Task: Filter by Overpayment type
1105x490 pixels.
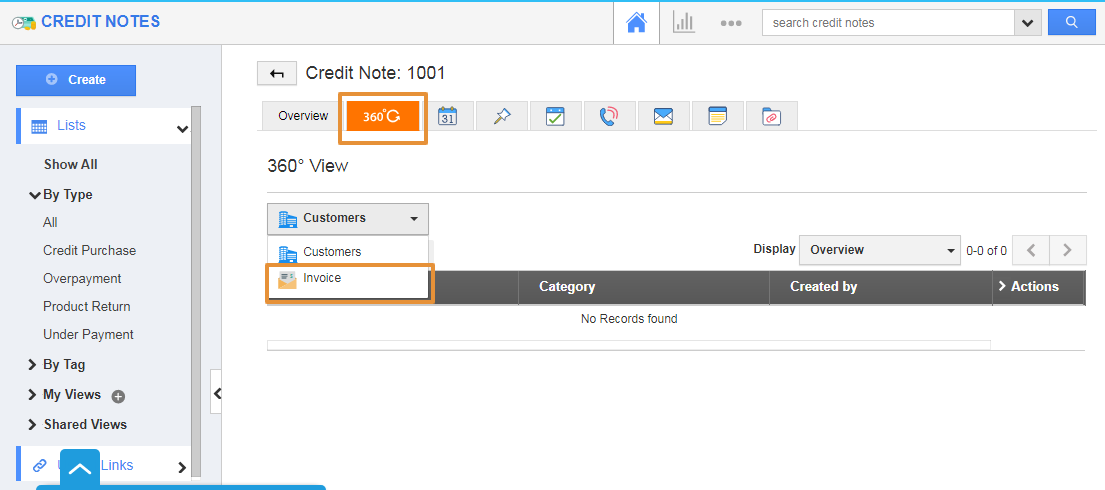Action: [82, 278]
